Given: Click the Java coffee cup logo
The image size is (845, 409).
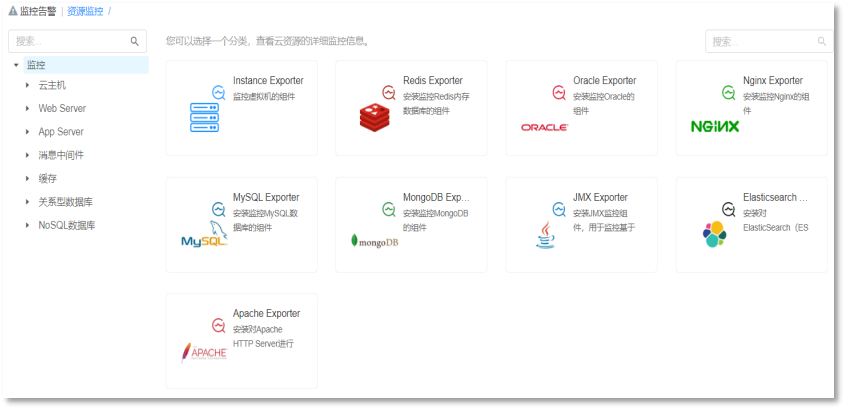Looking at the screenshot, I should (x=545, y=234).
